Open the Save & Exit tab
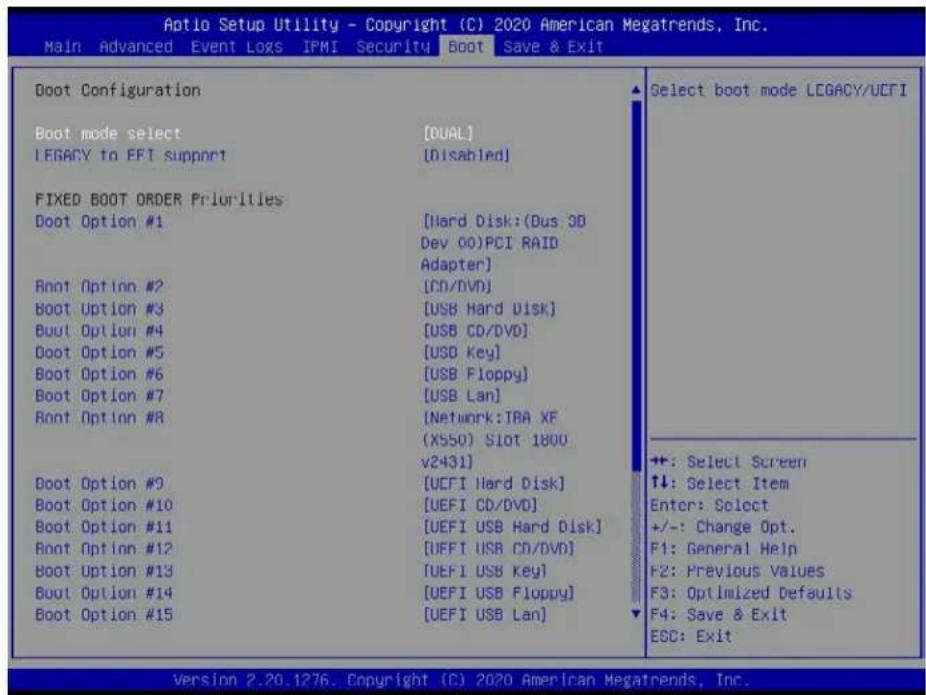Image resolution: width=926 pixels, height=695 pixels. [x=553, y=47]
